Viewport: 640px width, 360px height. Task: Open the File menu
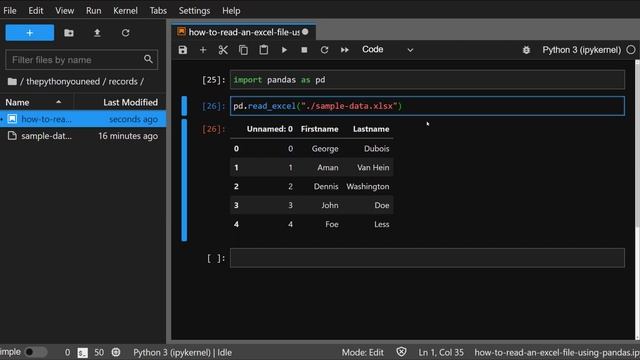(x=10, y=11)
